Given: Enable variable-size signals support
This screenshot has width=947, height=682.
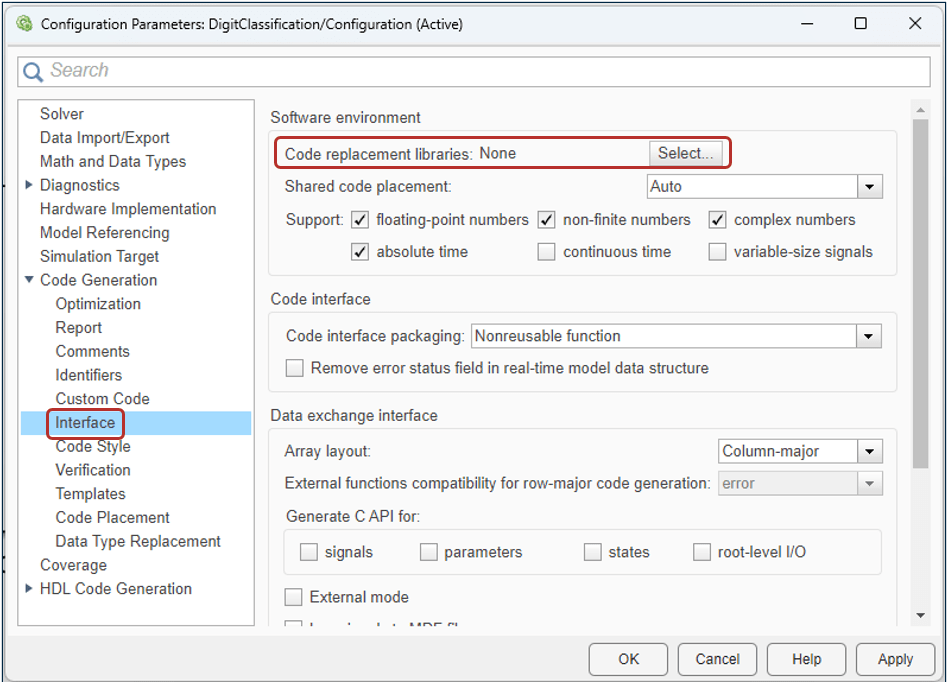Looking at the screenshot, I should click(x=717, y=251).
